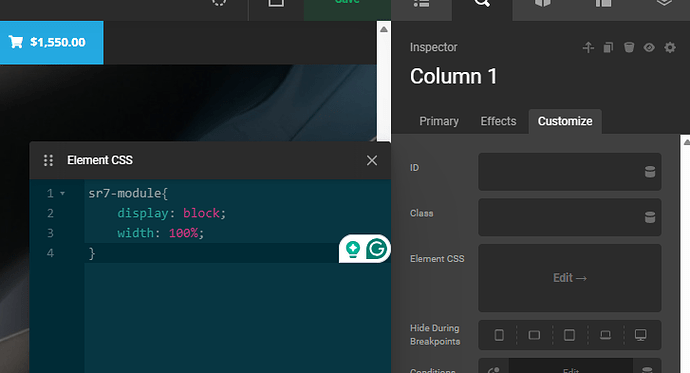Click the Grammarly lightbulb suggestion icon

pos(353,249)
